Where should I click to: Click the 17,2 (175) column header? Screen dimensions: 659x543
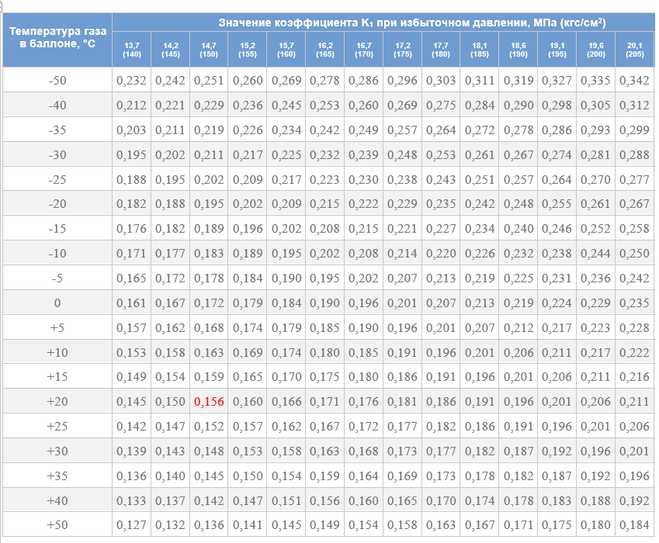[x=403, y=49]
